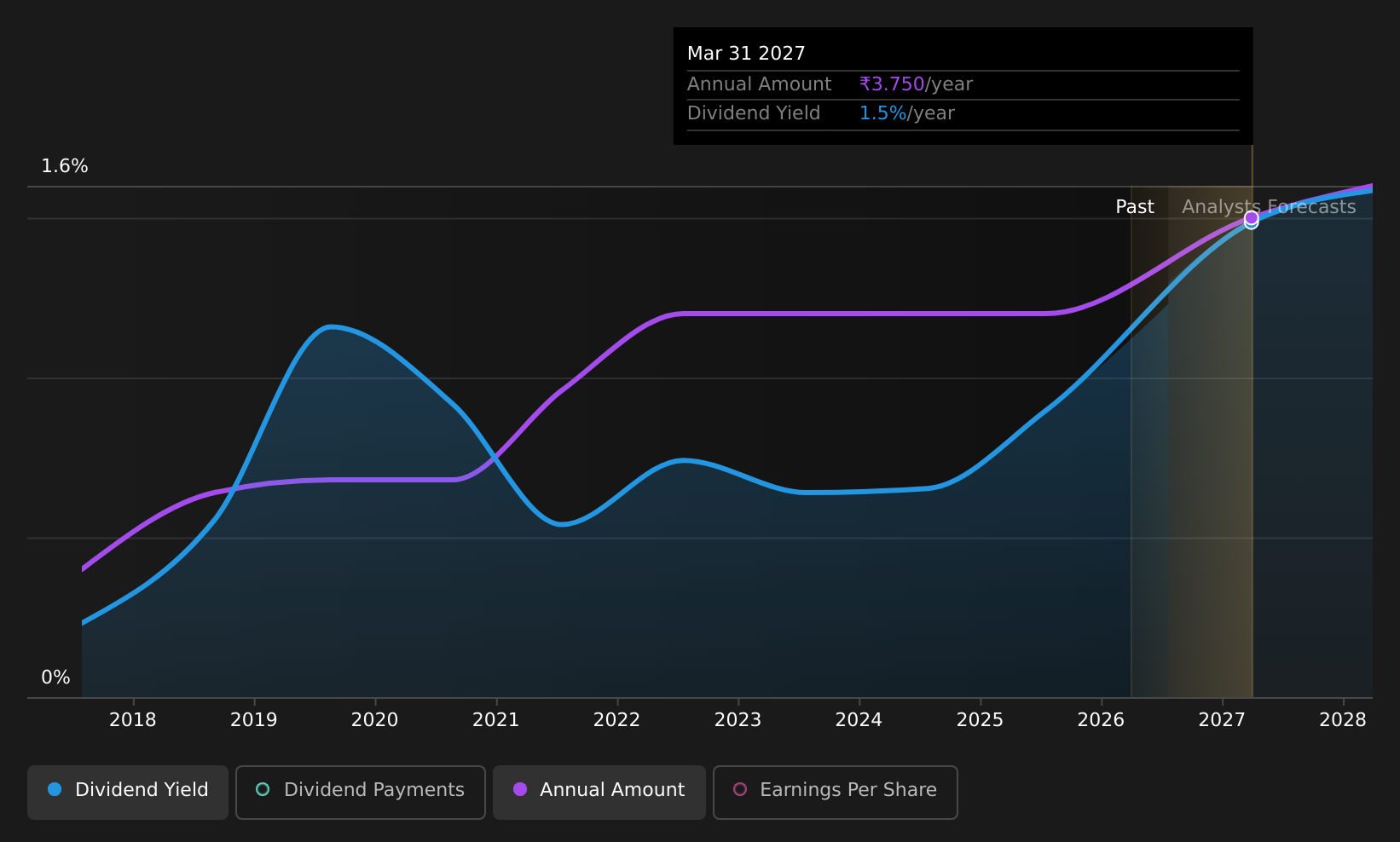Image resolution: width=1400 pixels, height=842 pixels.
Task: Click the 2021 x-axis label
Action: point(496,720)
